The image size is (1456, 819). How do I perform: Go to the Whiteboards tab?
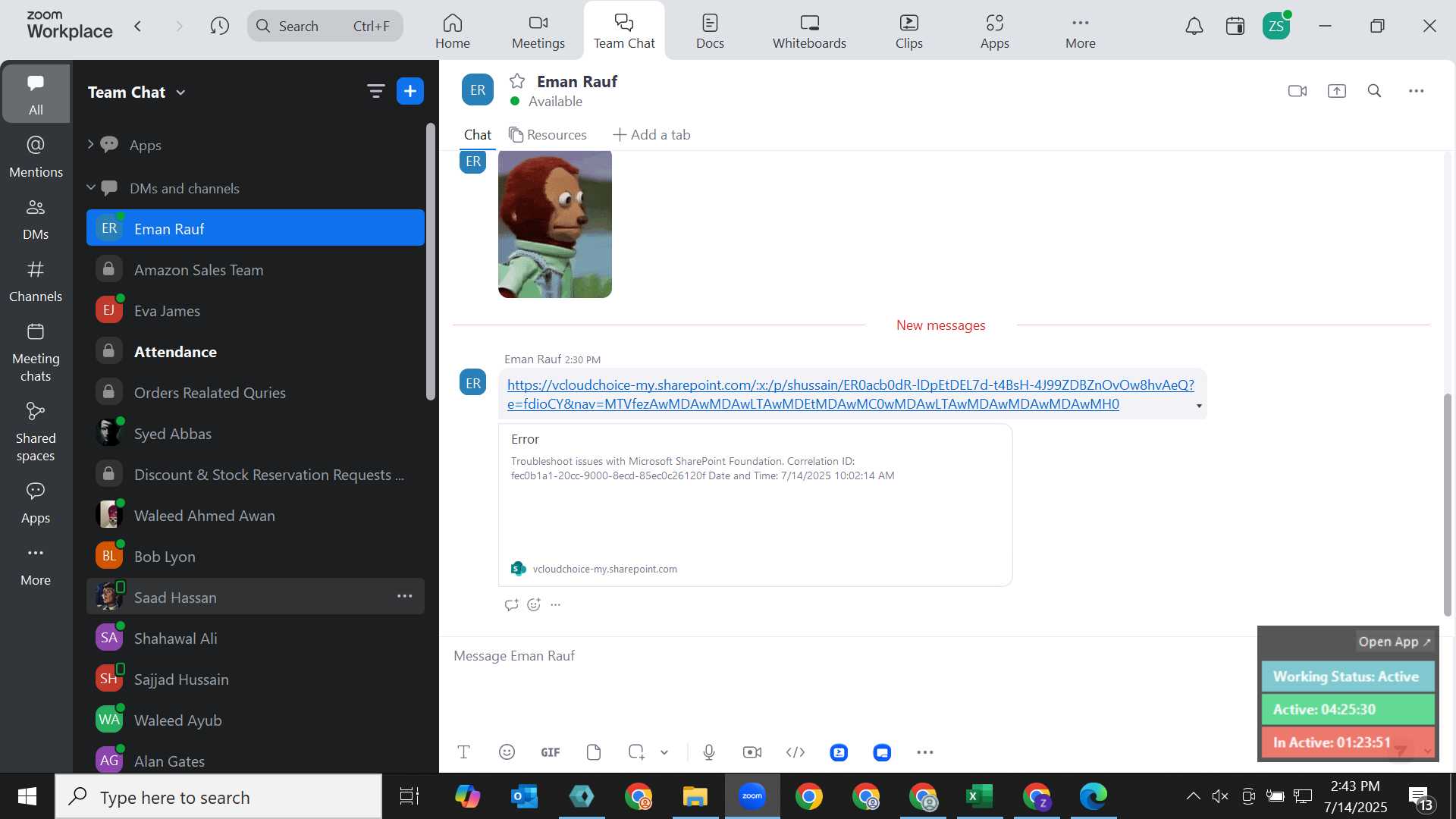(809, 31)
